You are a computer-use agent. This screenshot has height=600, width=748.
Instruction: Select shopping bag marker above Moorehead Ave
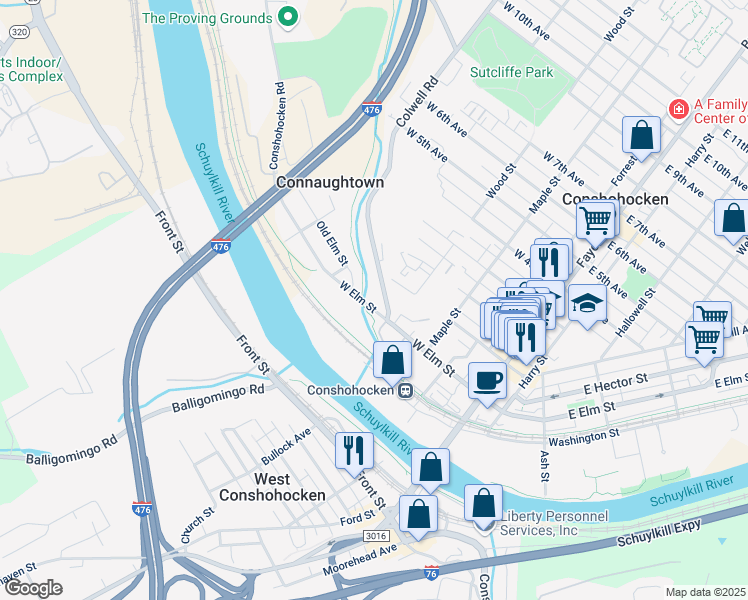(418, 515)
